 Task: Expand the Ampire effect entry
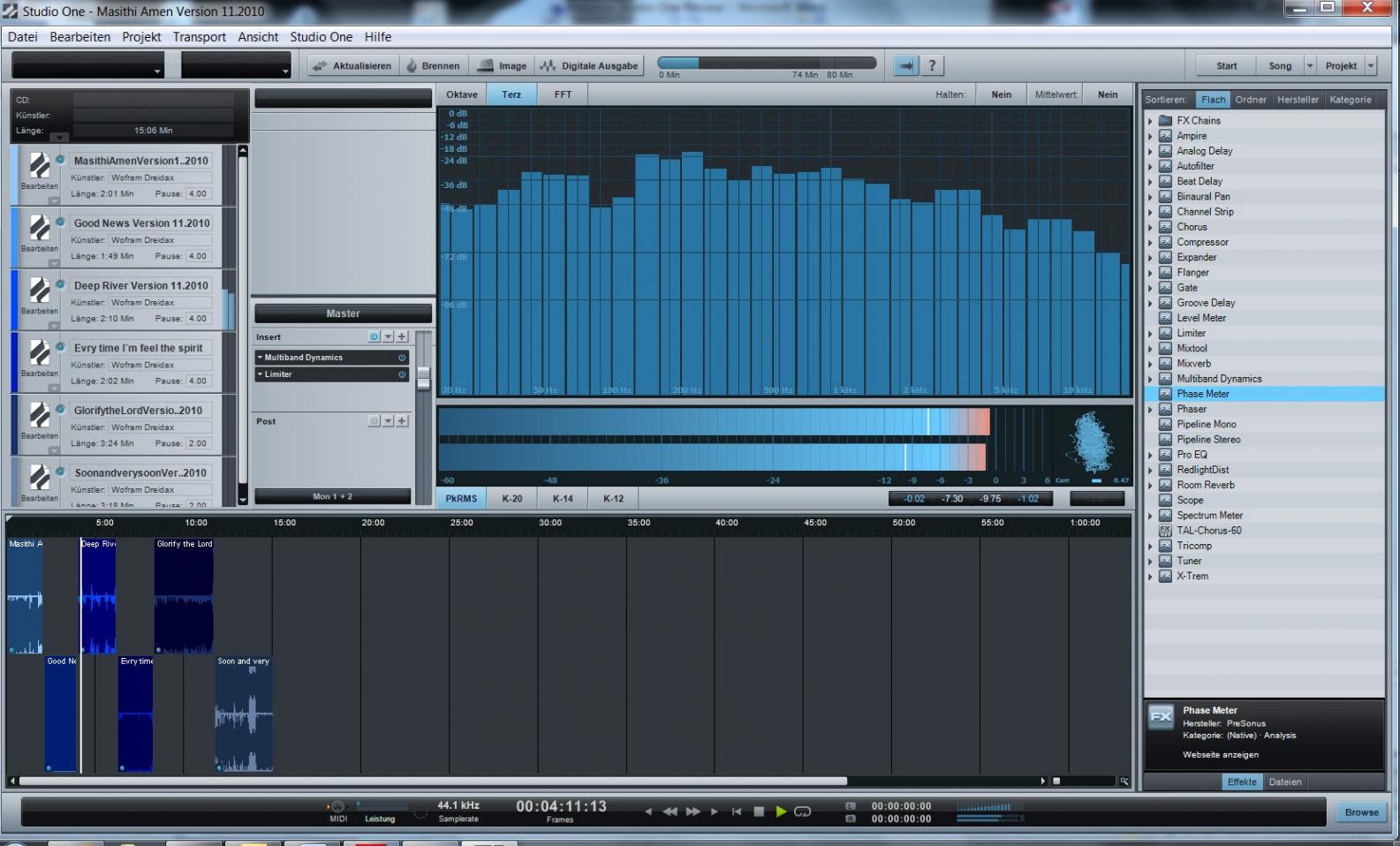(x=1150, y=136)
